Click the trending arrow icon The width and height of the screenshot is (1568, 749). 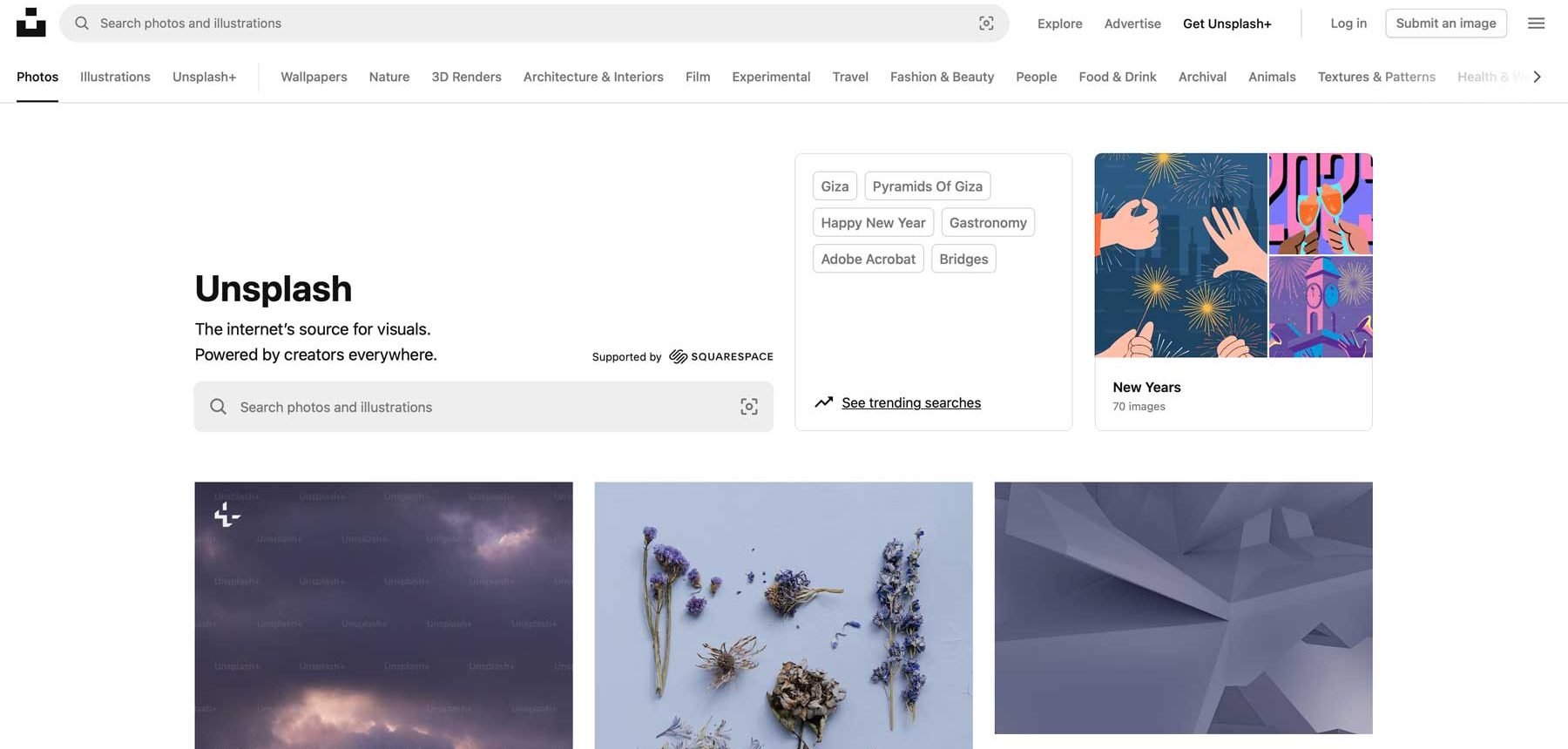pos(824,402)
